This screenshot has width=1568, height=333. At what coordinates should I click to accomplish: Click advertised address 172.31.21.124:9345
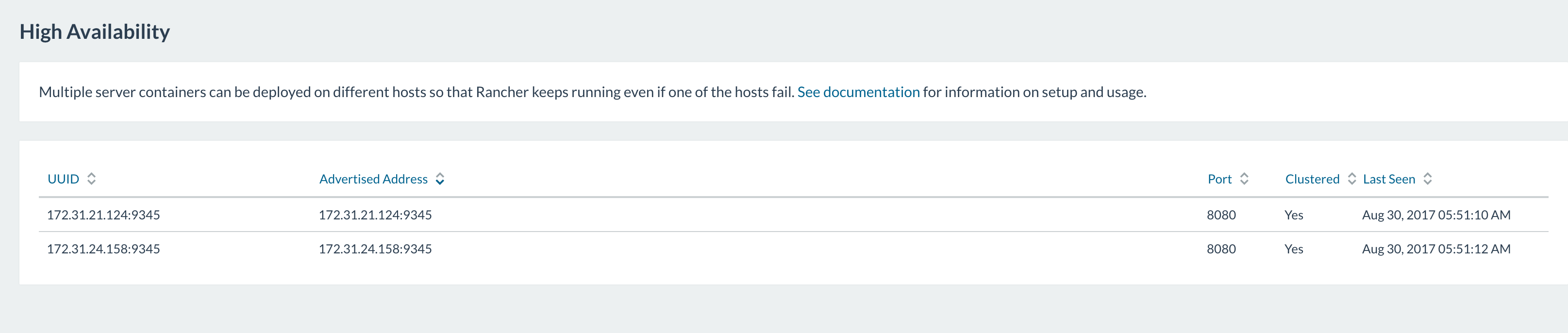tap(375, 215)
